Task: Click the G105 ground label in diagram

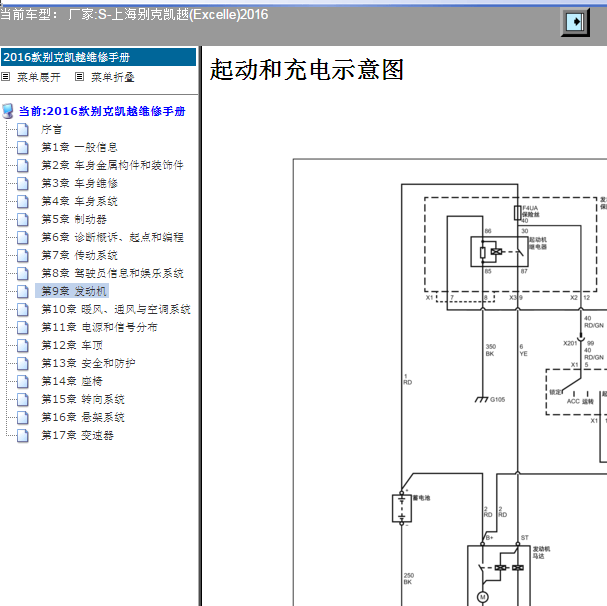Action: (497, 399)
